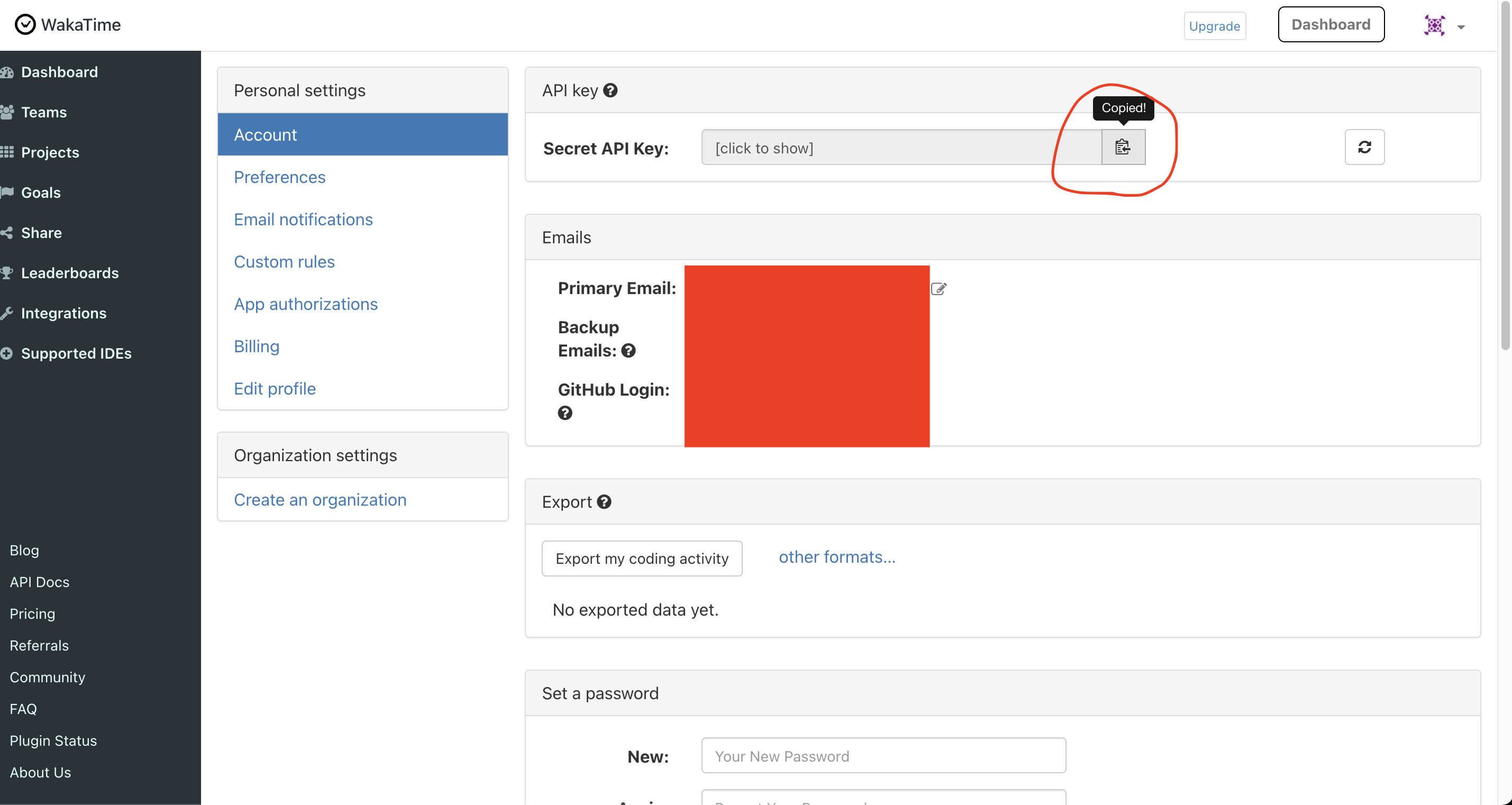
Task: Click the edit primary email pencil icon
Action: (938, 289)
